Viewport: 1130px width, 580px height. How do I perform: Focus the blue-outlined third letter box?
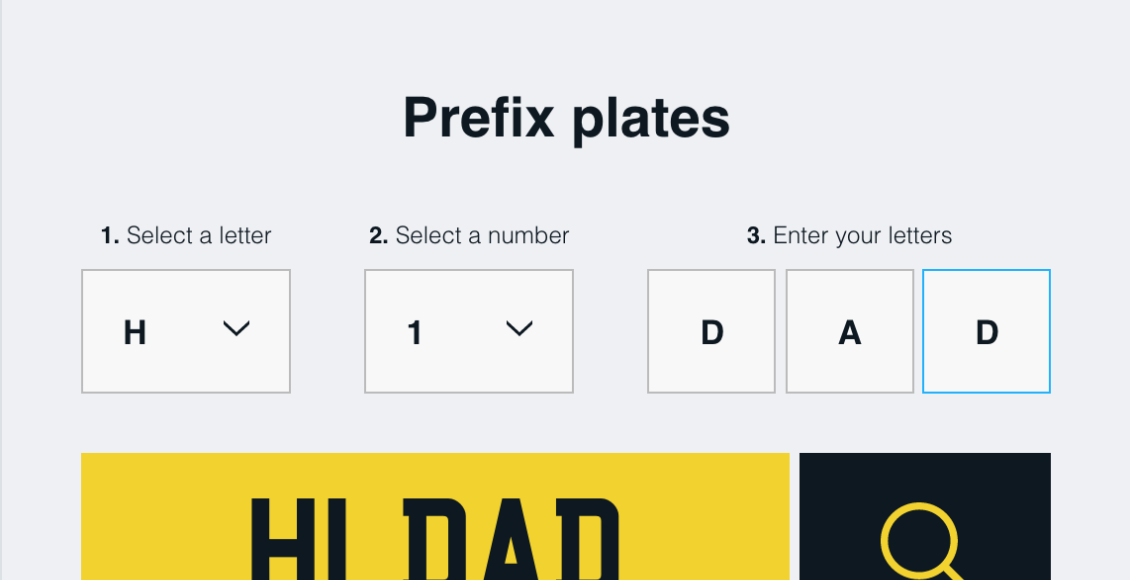point(987,331)
